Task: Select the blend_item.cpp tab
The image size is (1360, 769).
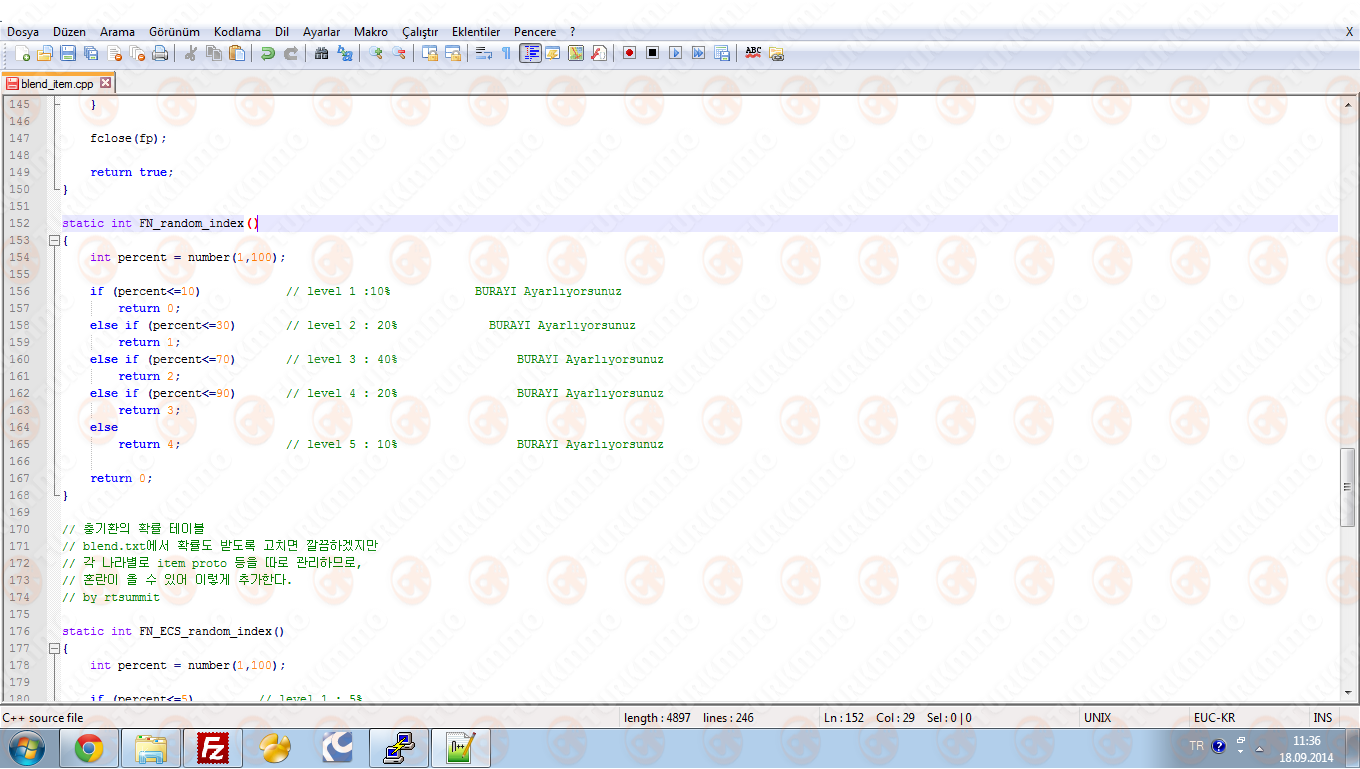Action: (57, 84)
